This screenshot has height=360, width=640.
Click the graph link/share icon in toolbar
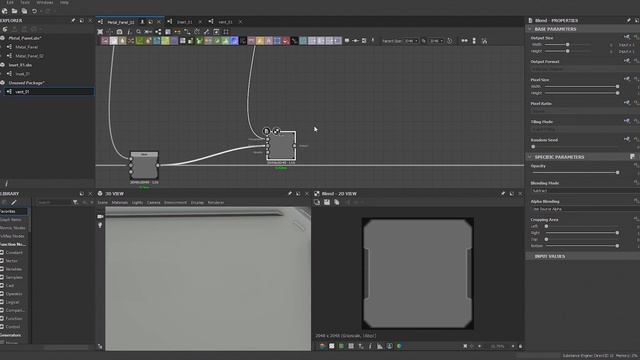point(158,31)
